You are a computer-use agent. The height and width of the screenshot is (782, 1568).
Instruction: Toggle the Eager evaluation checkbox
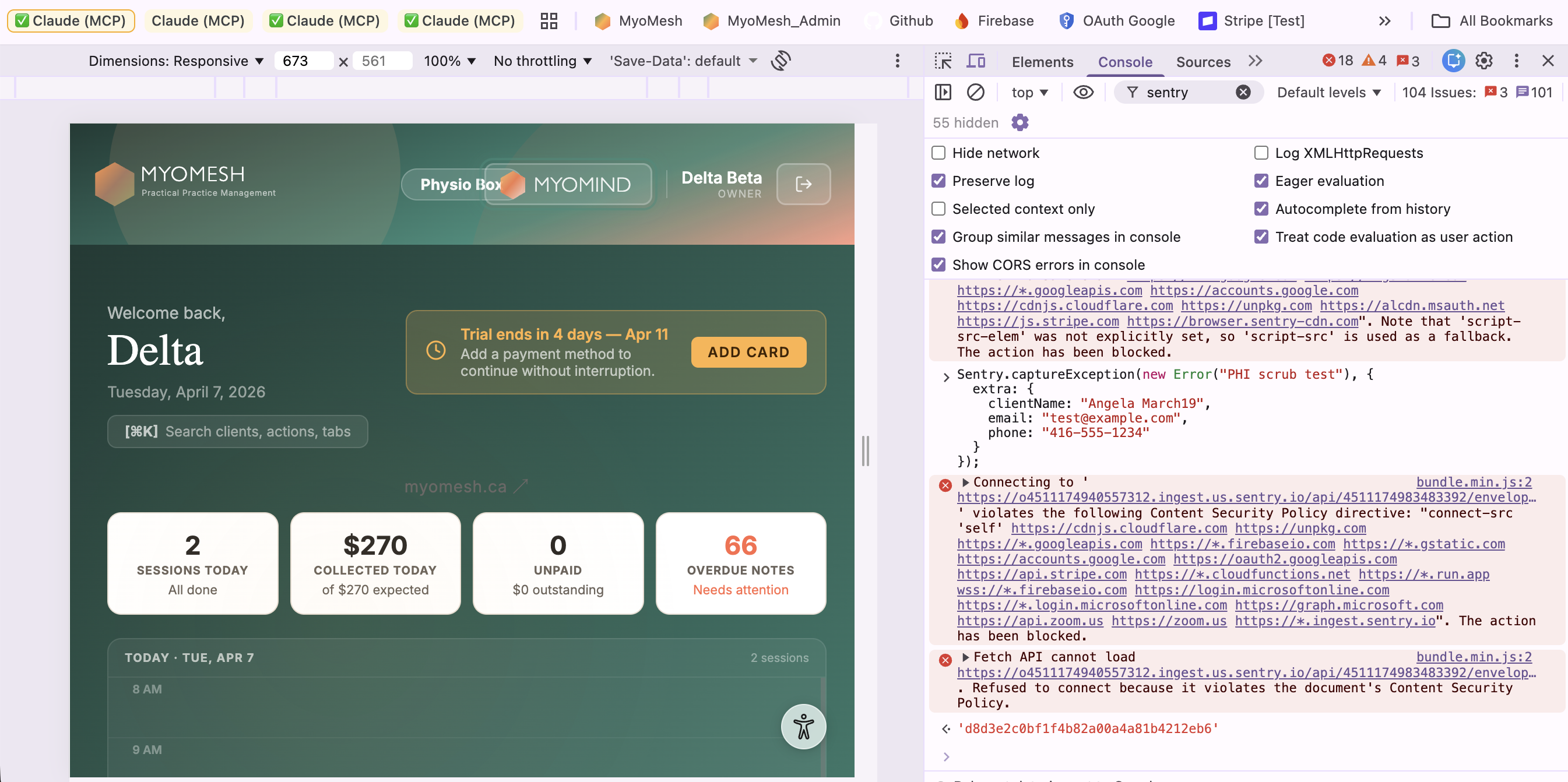[x=1261, y=181]
